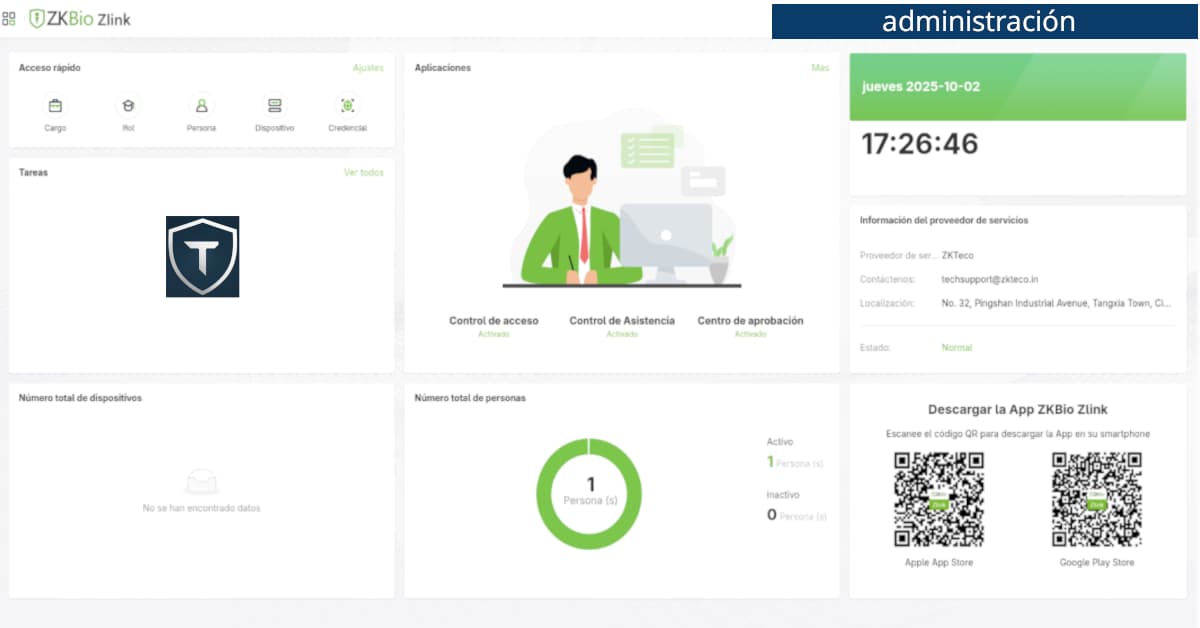Screen dimensions: 1200x628
Task: Click the shield T icon in Tareas
Action: [203, 256]
